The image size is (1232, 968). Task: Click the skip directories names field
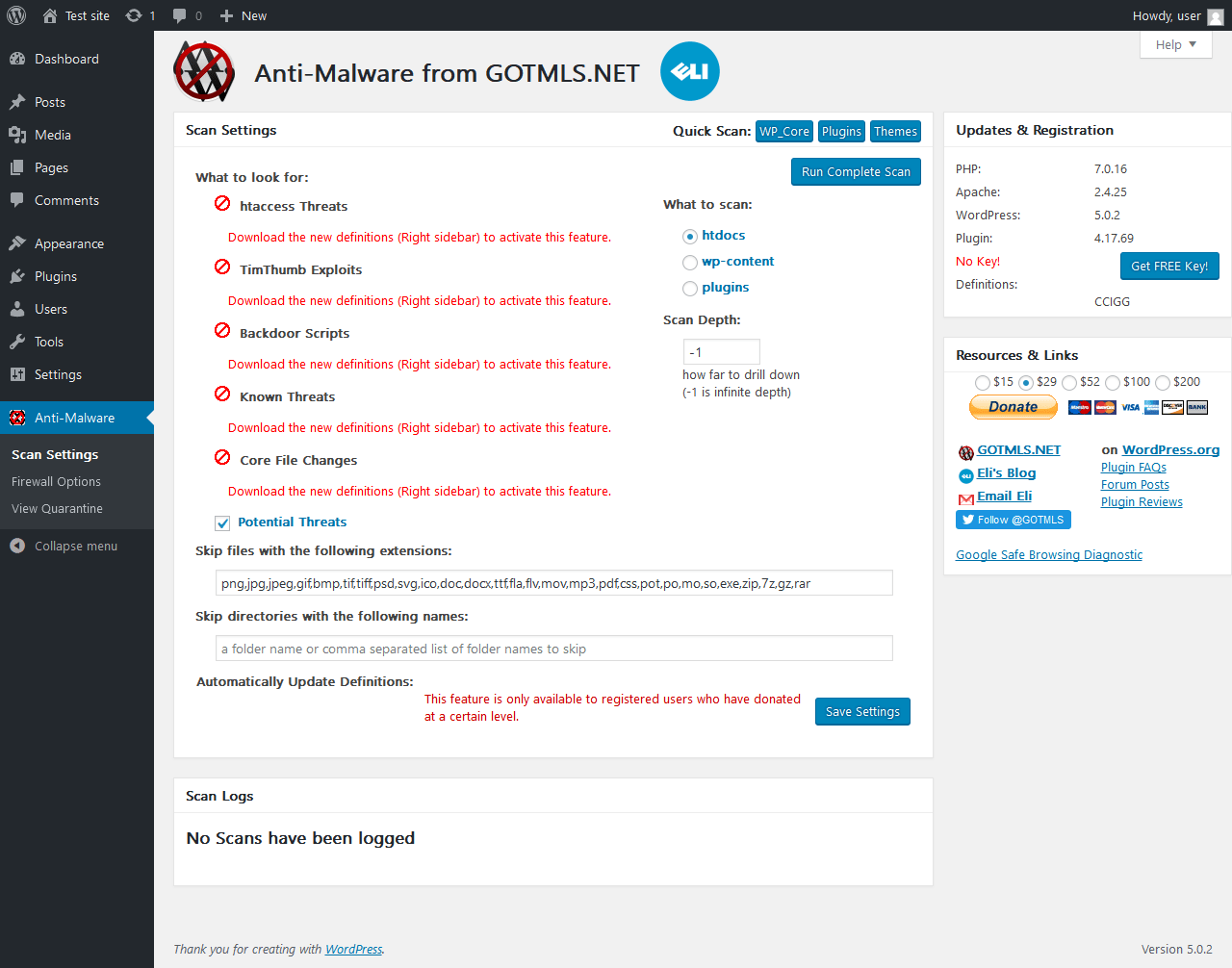[x=554, y=649]
